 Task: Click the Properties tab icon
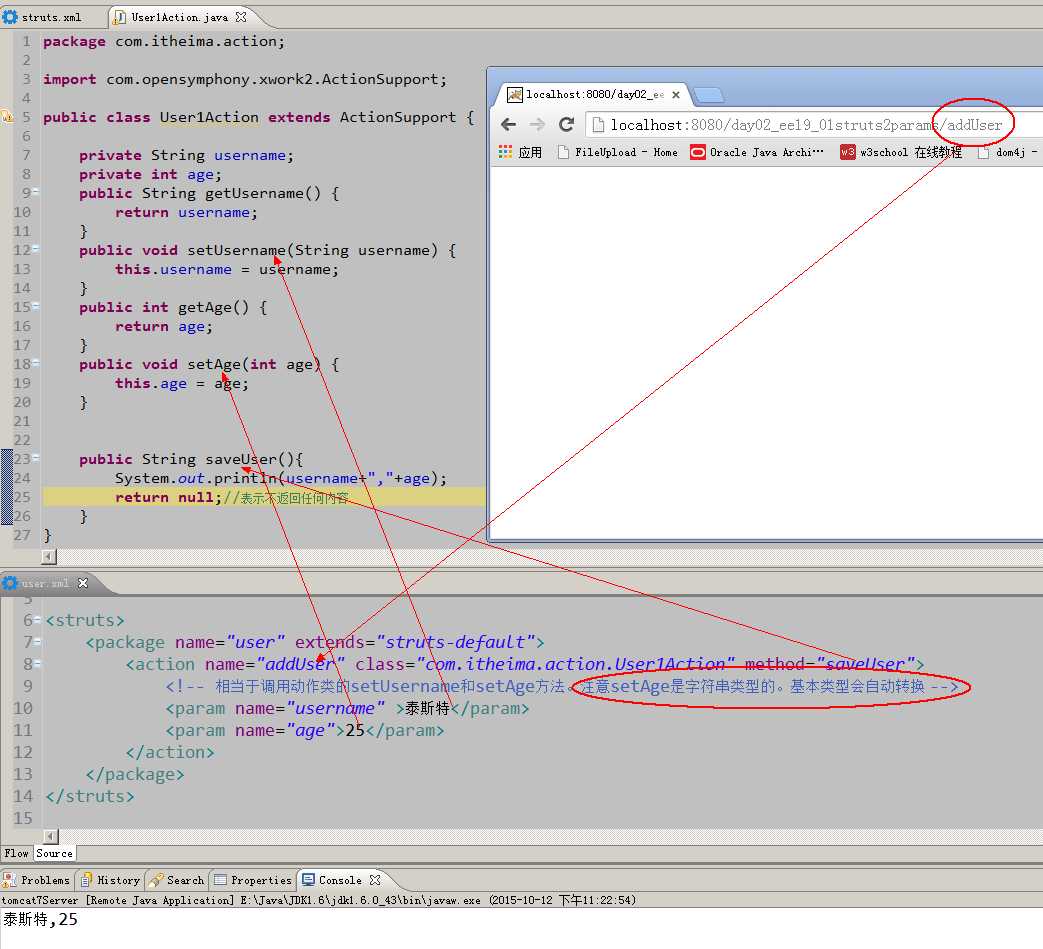220,881
